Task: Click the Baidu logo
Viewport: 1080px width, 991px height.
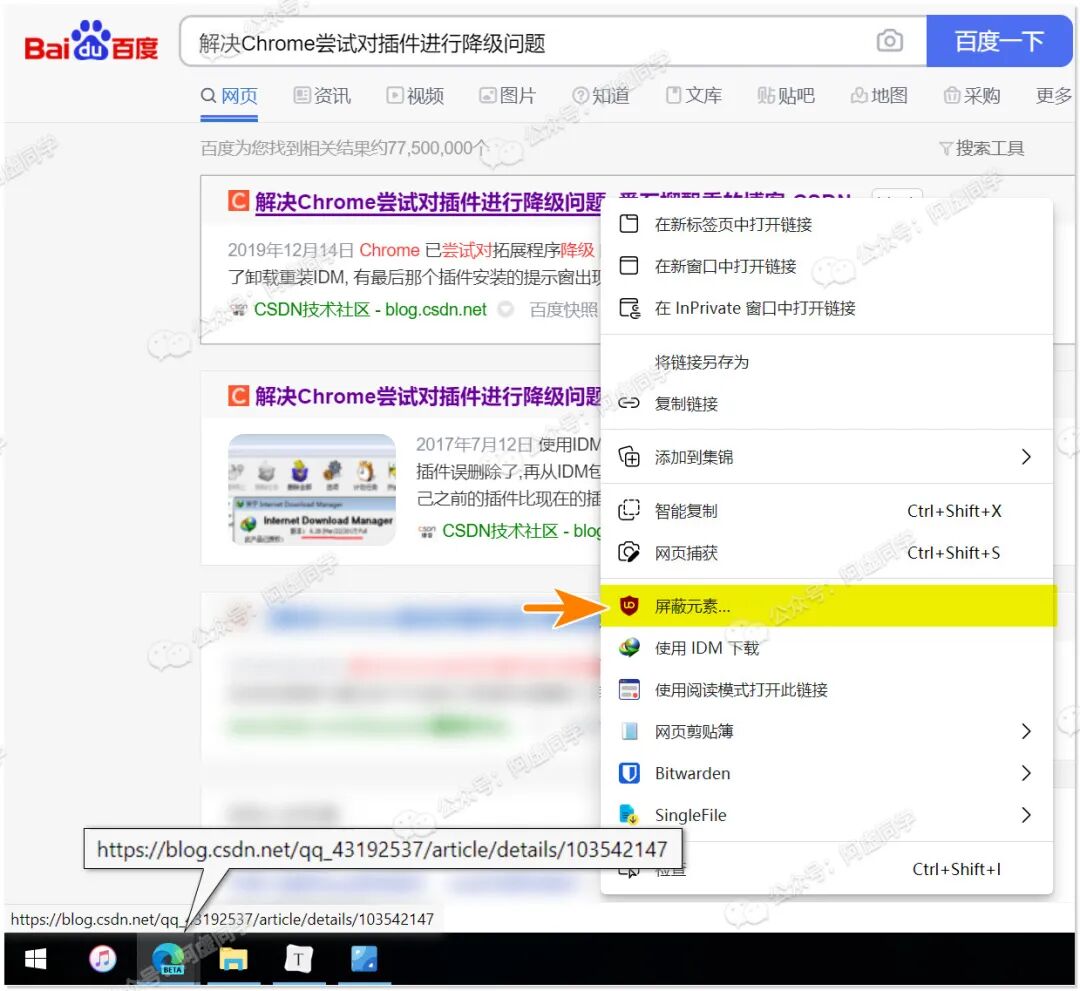Action: pyautogui.click(x=91, y=41)
